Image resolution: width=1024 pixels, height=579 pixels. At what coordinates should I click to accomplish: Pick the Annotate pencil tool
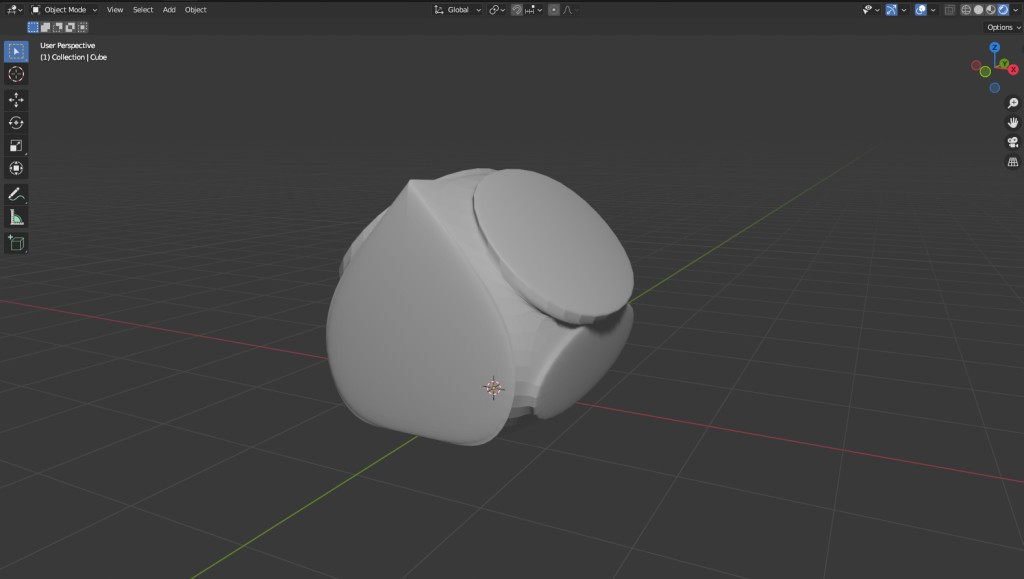[16, 194]
